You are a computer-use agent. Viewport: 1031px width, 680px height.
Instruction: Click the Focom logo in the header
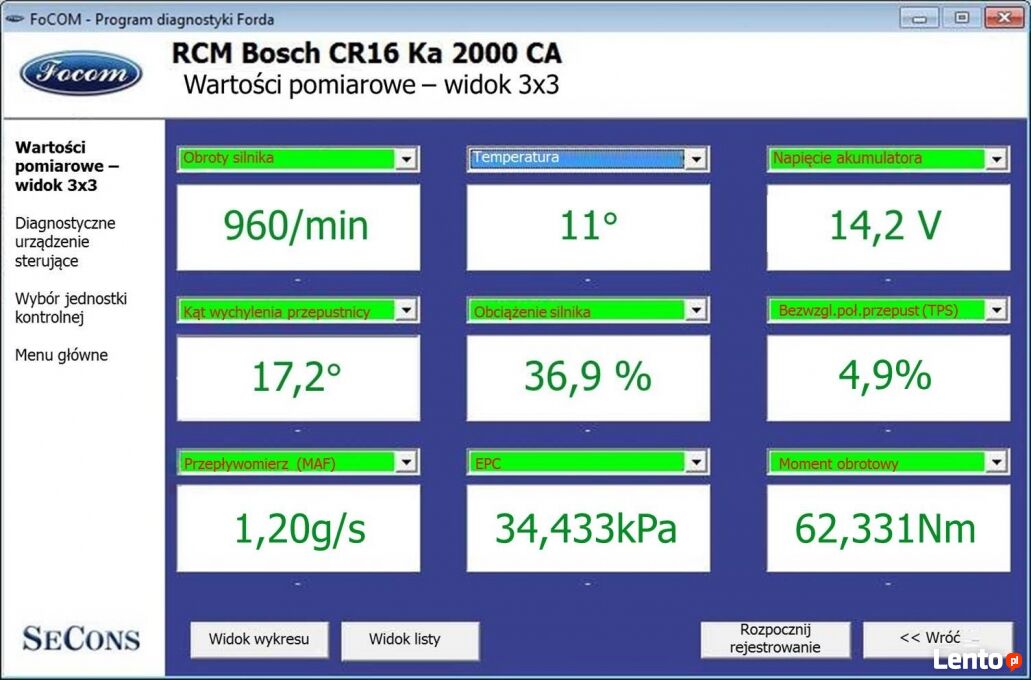(81, 72)
